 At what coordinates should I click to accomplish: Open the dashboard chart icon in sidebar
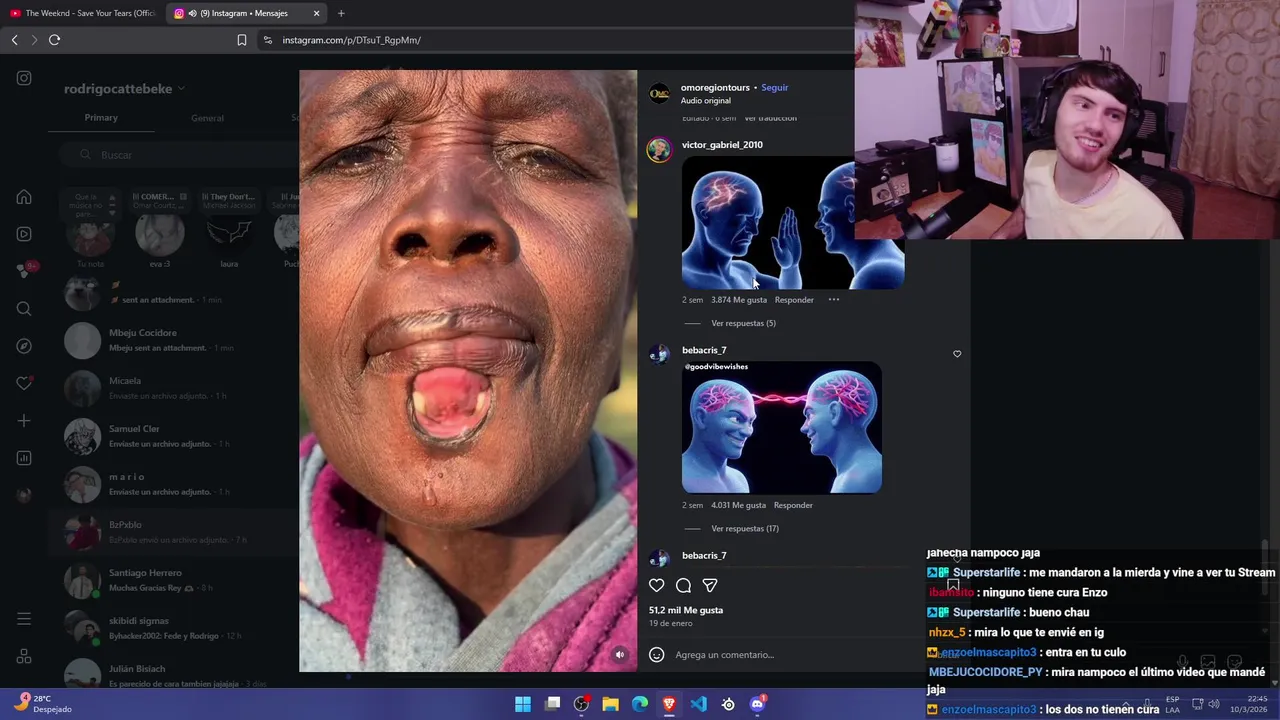point(24,458)
